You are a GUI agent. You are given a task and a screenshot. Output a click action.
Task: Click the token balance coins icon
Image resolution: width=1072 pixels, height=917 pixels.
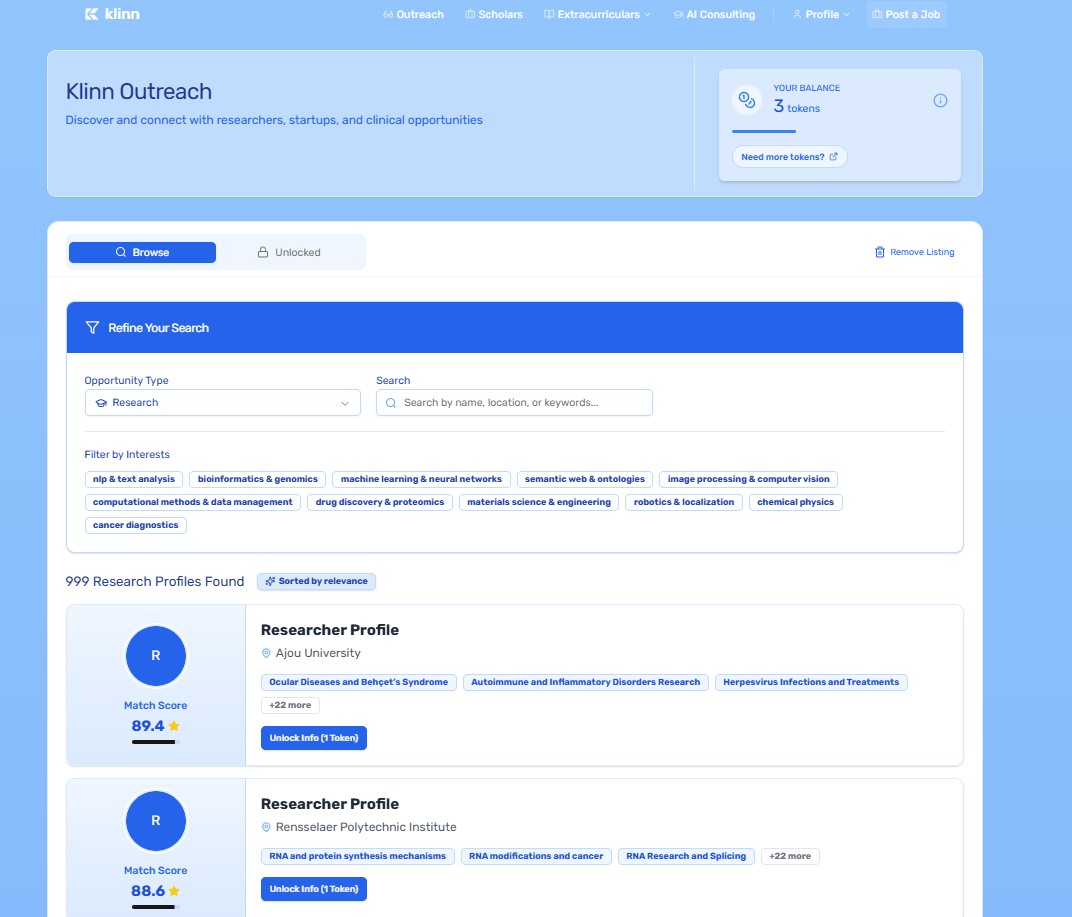(747, 101)
